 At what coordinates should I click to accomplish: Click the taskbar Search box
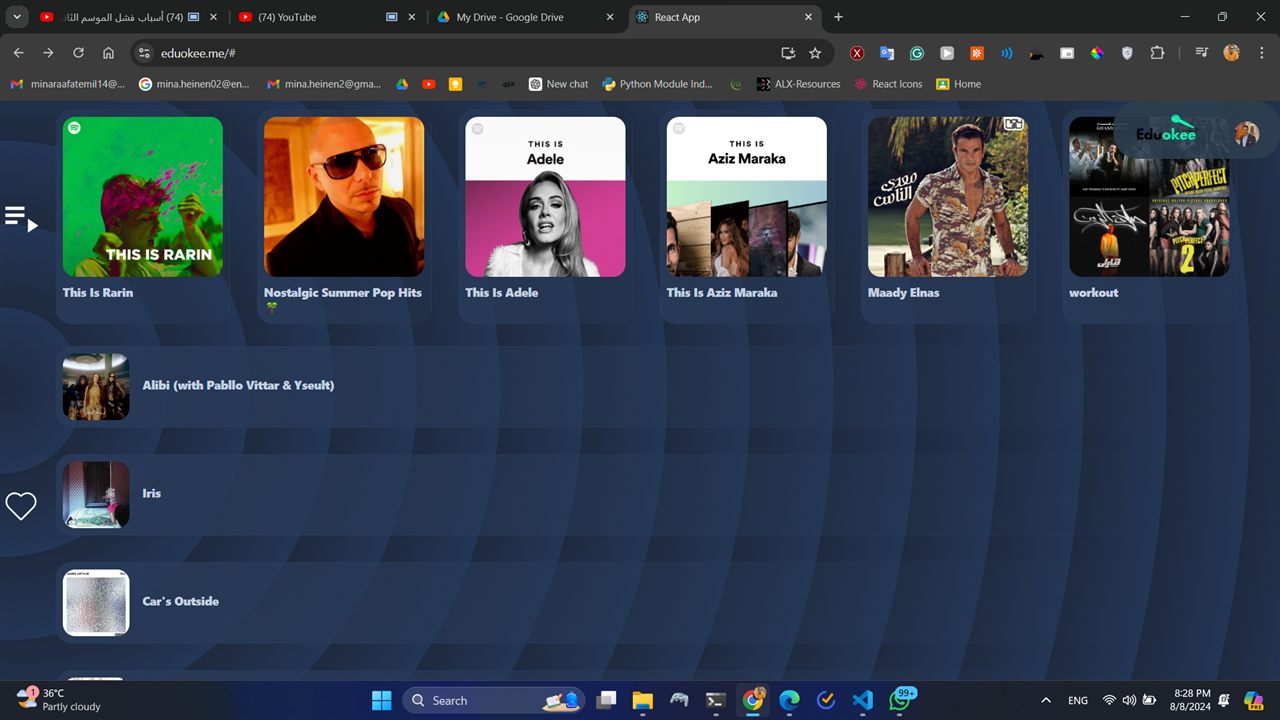[493, 700]
